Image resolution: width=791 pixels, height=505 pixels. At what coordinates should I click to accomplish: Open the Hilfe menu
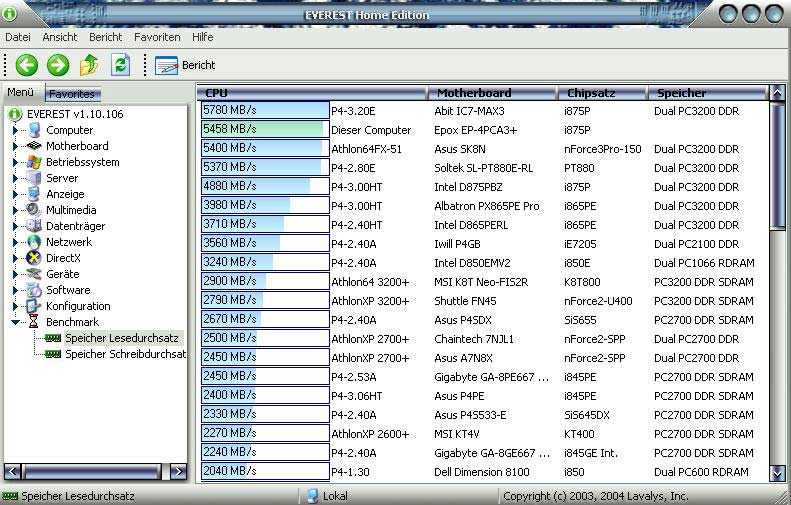202,37
